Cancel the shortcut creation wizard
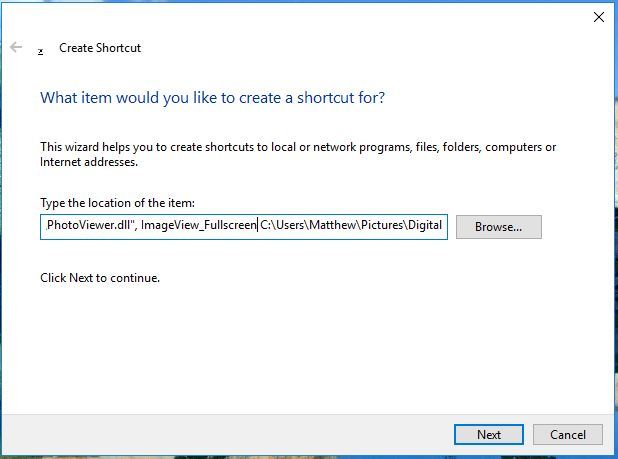Screen dimensions: 618x459 coord(567,434)
